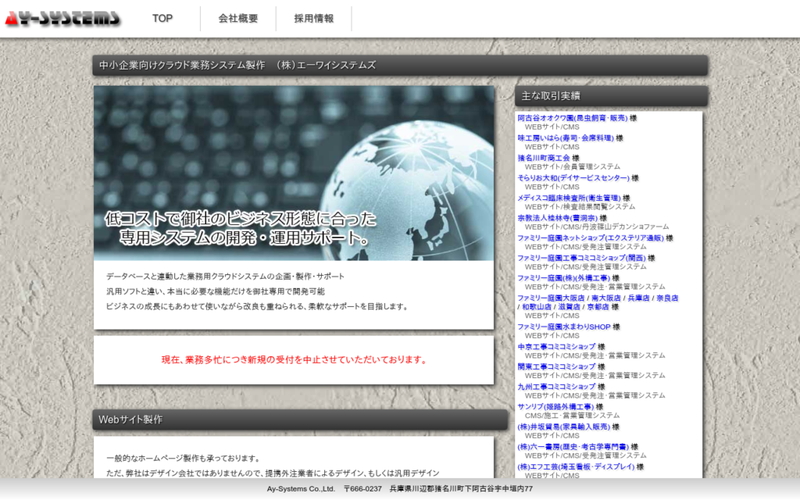Viewport: 800px width, 500px height.
Task: Open the 猪名川町商工会 link
Action: [x=544, y=158]
